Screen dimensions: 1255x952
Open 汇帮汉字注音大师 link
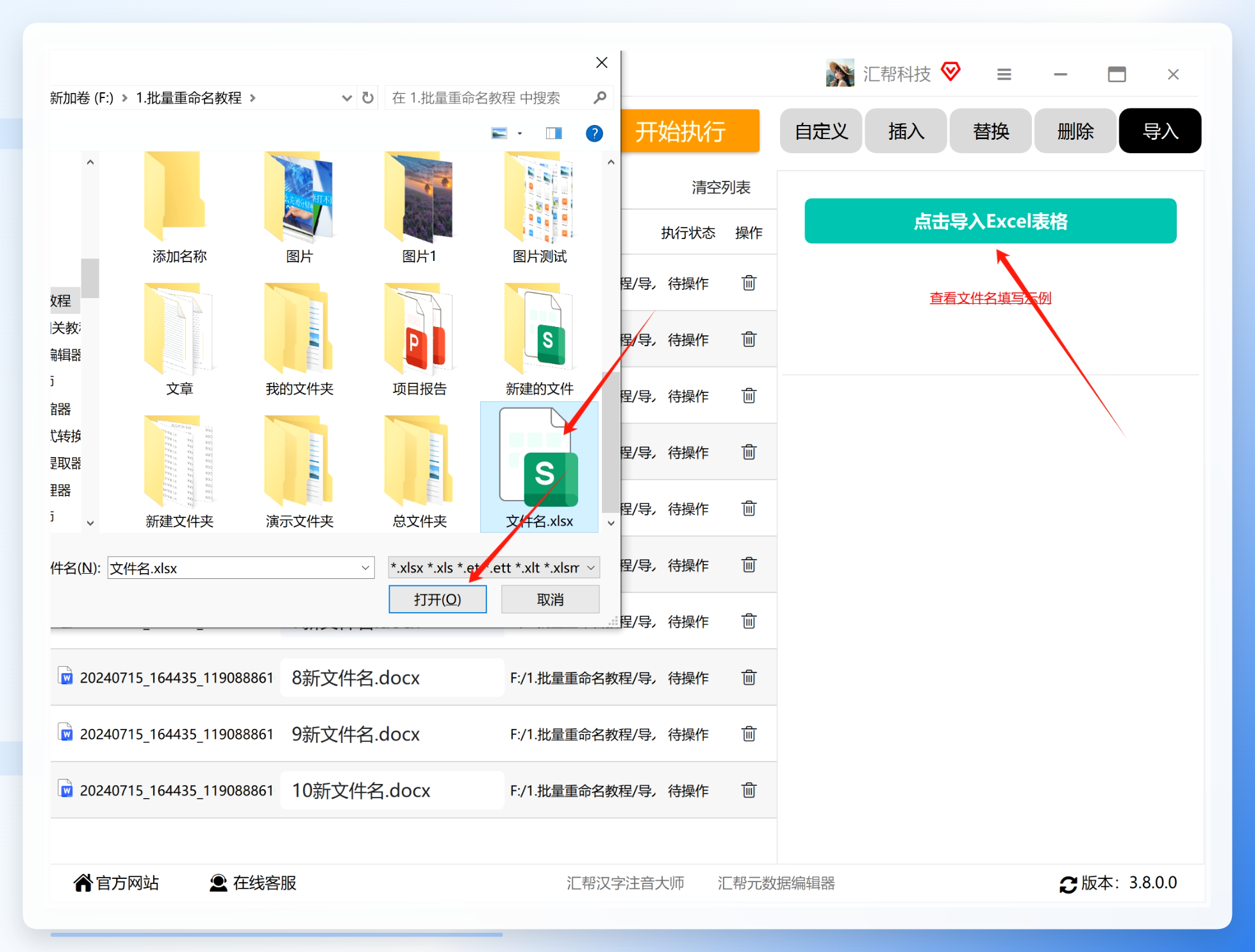[x=625, y=883]
